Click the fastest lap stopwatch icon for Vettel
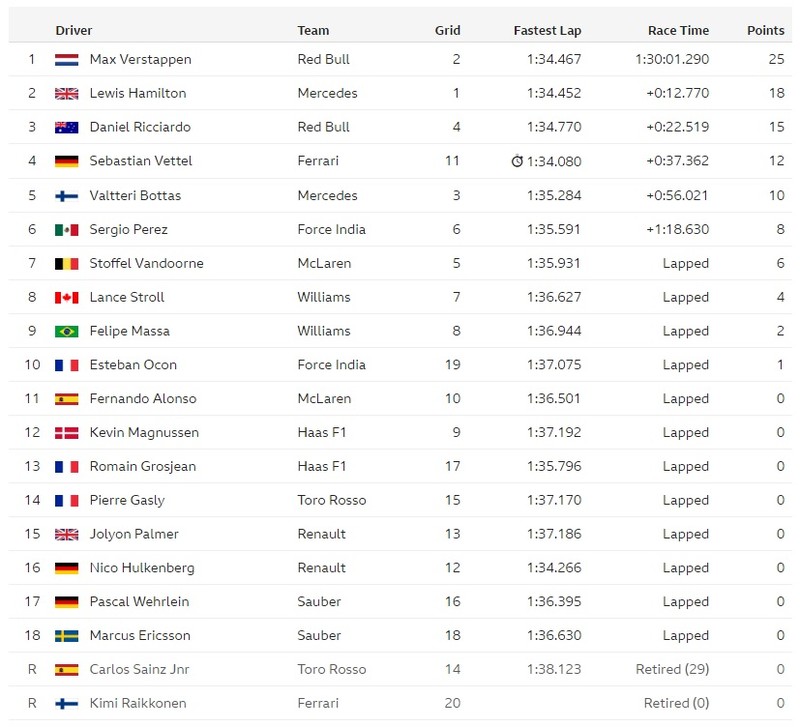Screen dimensions: 800x727 coord(517,161)
